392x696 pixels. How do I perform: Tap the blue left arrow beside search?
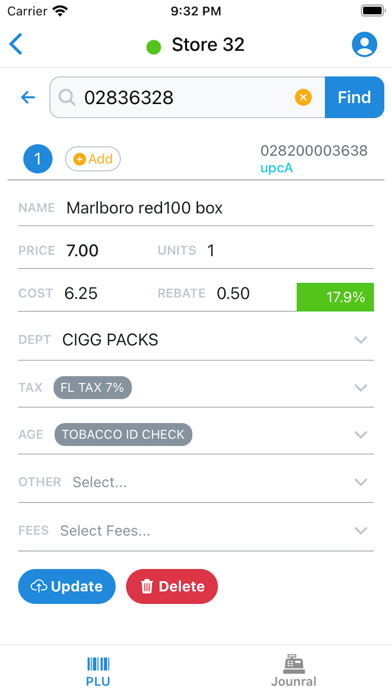28,97
